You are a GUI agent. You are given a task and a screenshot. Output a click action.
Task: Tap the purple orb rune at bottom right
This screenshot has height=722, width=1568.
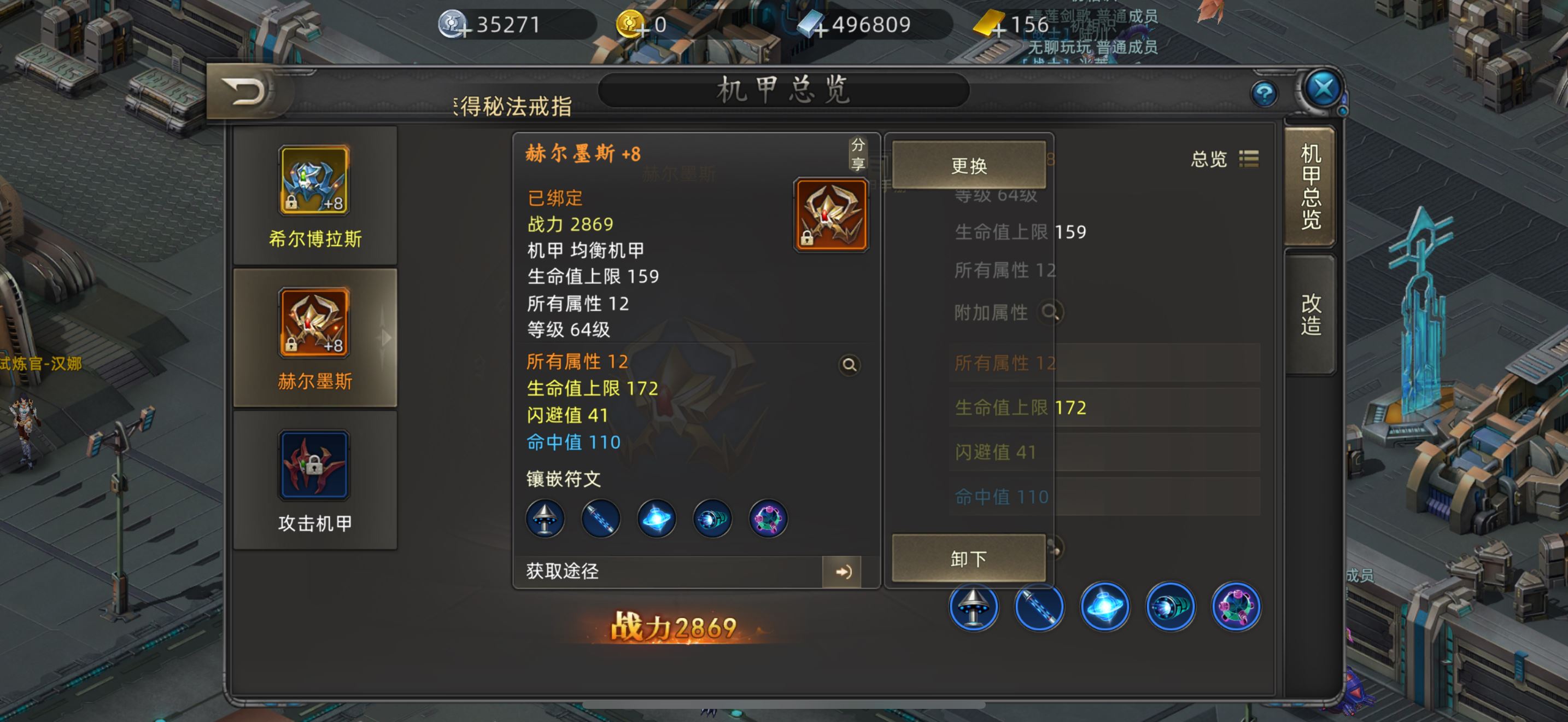click(1236, 607)
